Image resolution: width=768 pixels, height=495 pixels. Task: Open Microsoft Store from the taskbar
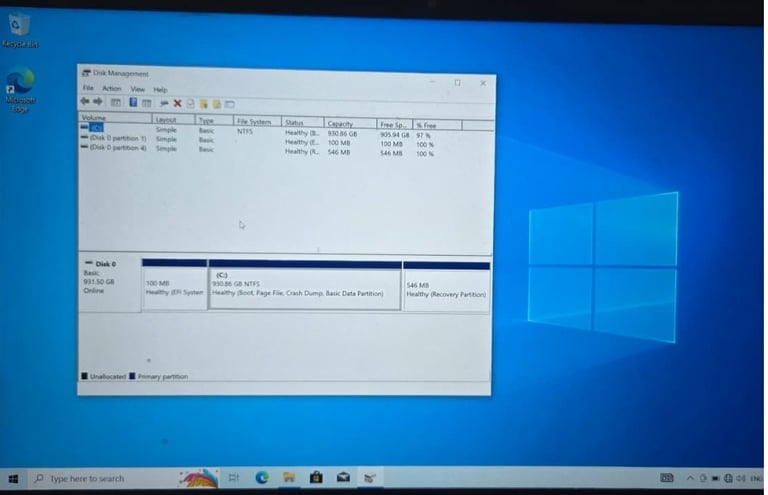316,477
